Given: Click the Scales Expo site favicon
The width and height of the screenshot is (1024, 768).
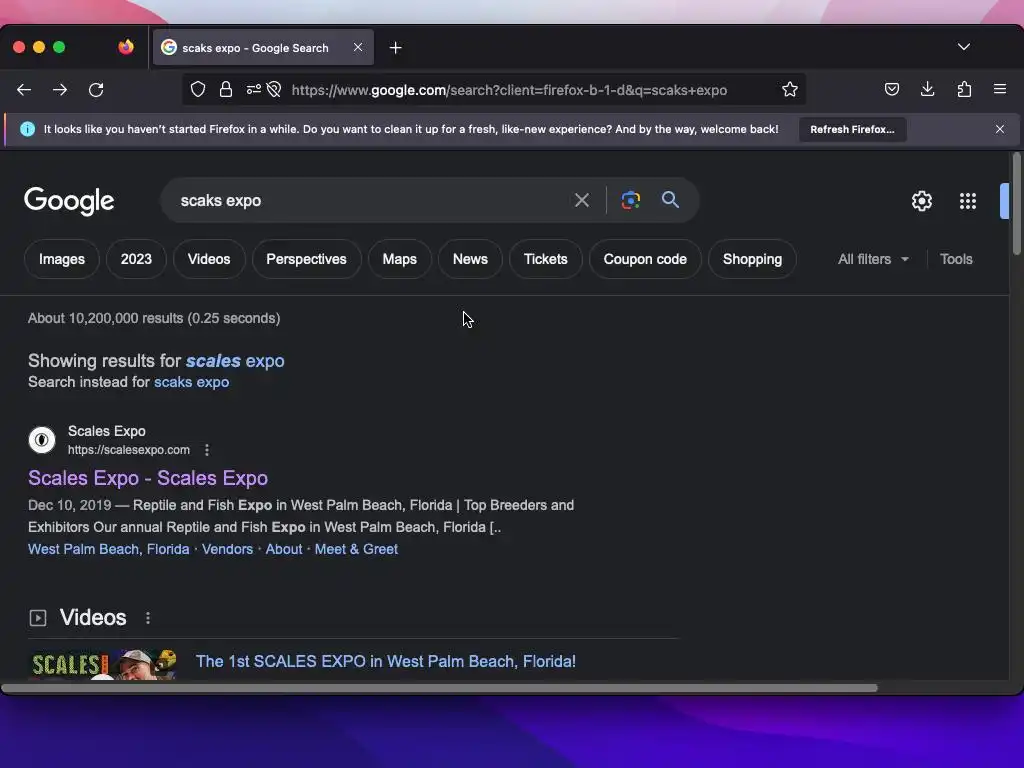Looking at the screenshot, I should coord(42,440).
